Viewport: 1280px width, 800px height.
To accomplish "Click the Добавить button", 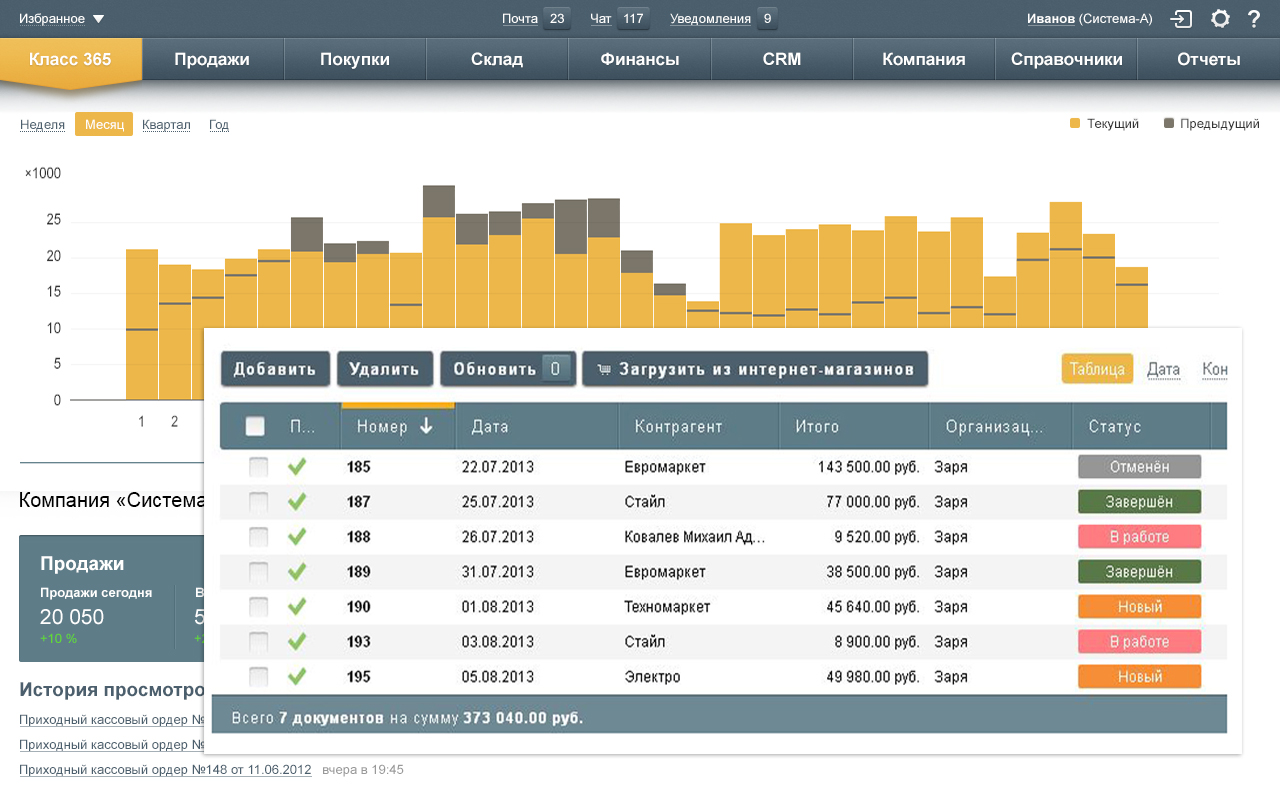I will coord(275,369).
